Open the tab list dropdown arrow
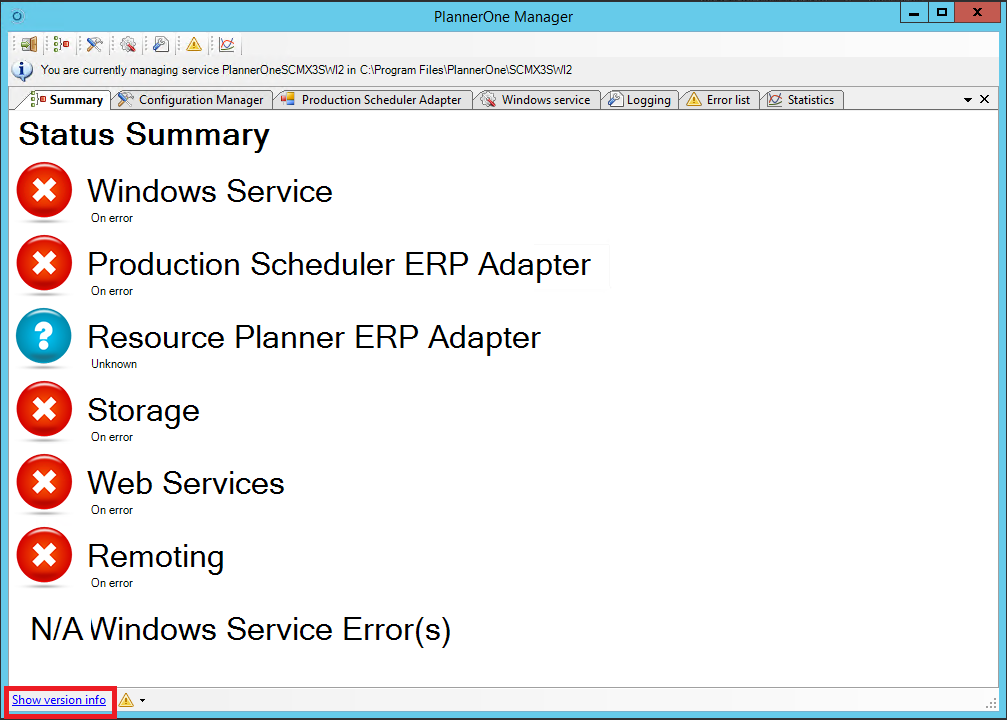Viewport: 1007px width, 720px height. click(x=968, y=100)
